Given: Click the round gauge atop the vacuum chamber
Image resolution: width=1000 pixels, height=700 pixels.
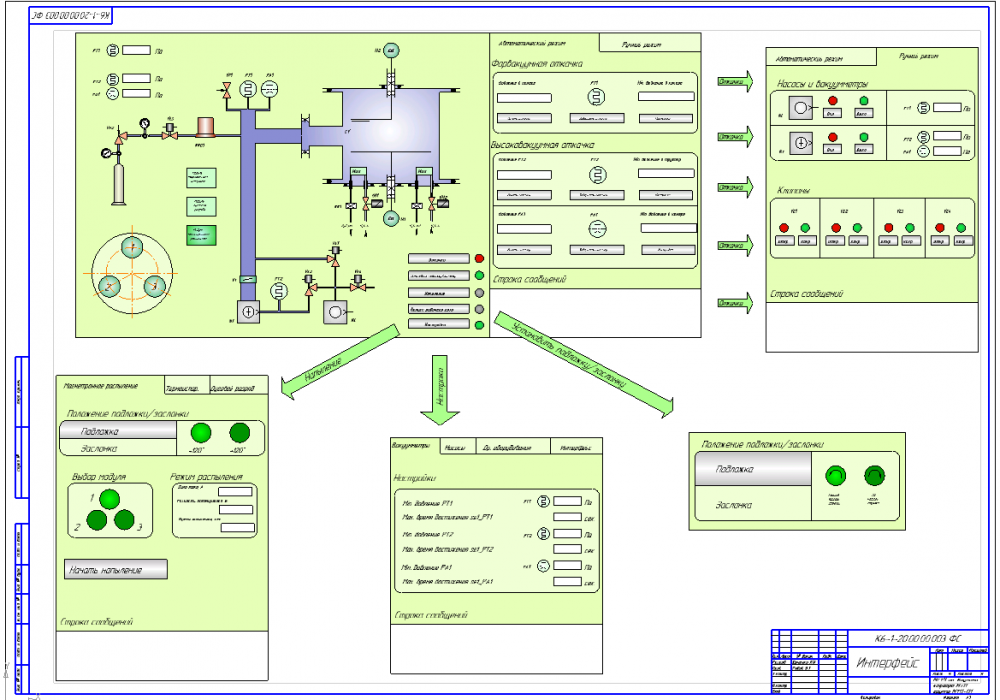Looking at the screenshot, I should click(391, 50).
